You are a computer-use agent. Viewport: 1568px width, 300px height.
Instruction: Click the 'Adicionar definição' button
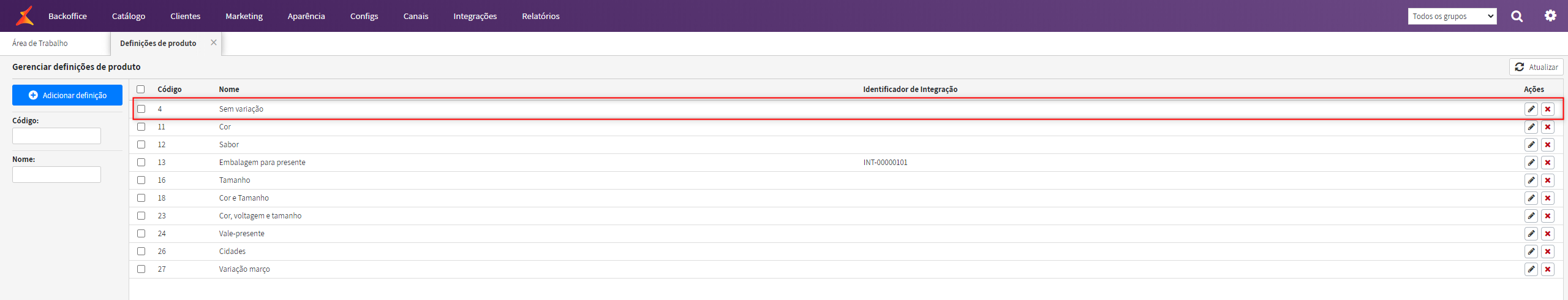click(x=67, y=95)
